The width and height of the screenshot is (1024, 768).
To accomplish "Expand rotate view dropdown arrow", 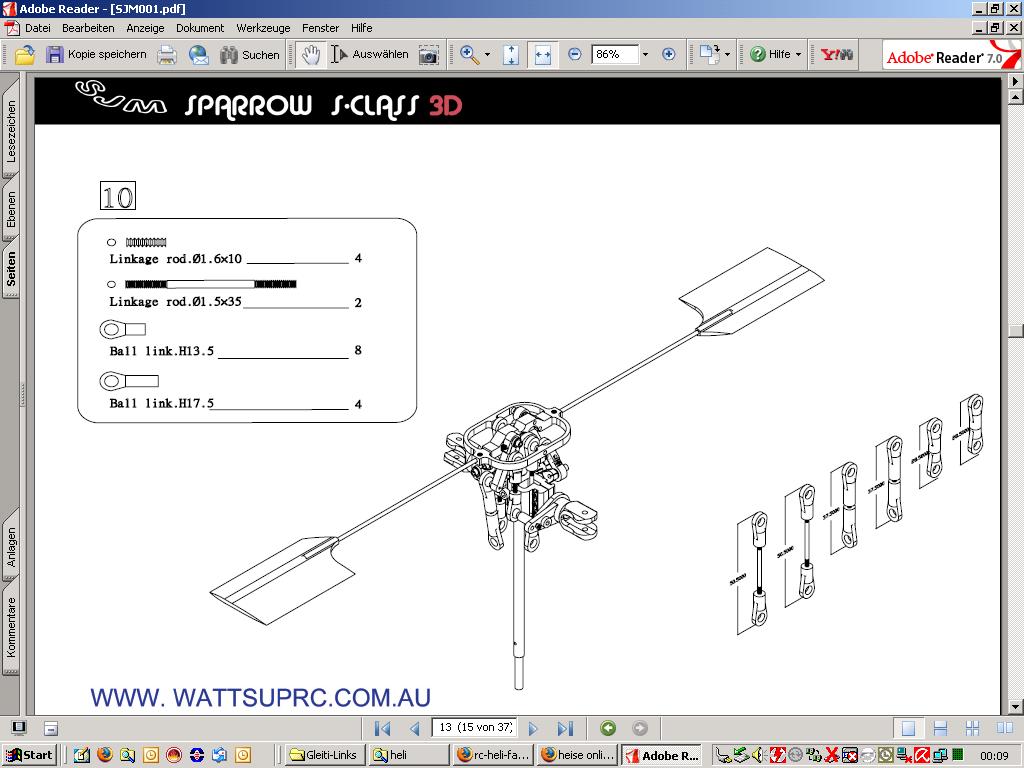I will [727, 55].
